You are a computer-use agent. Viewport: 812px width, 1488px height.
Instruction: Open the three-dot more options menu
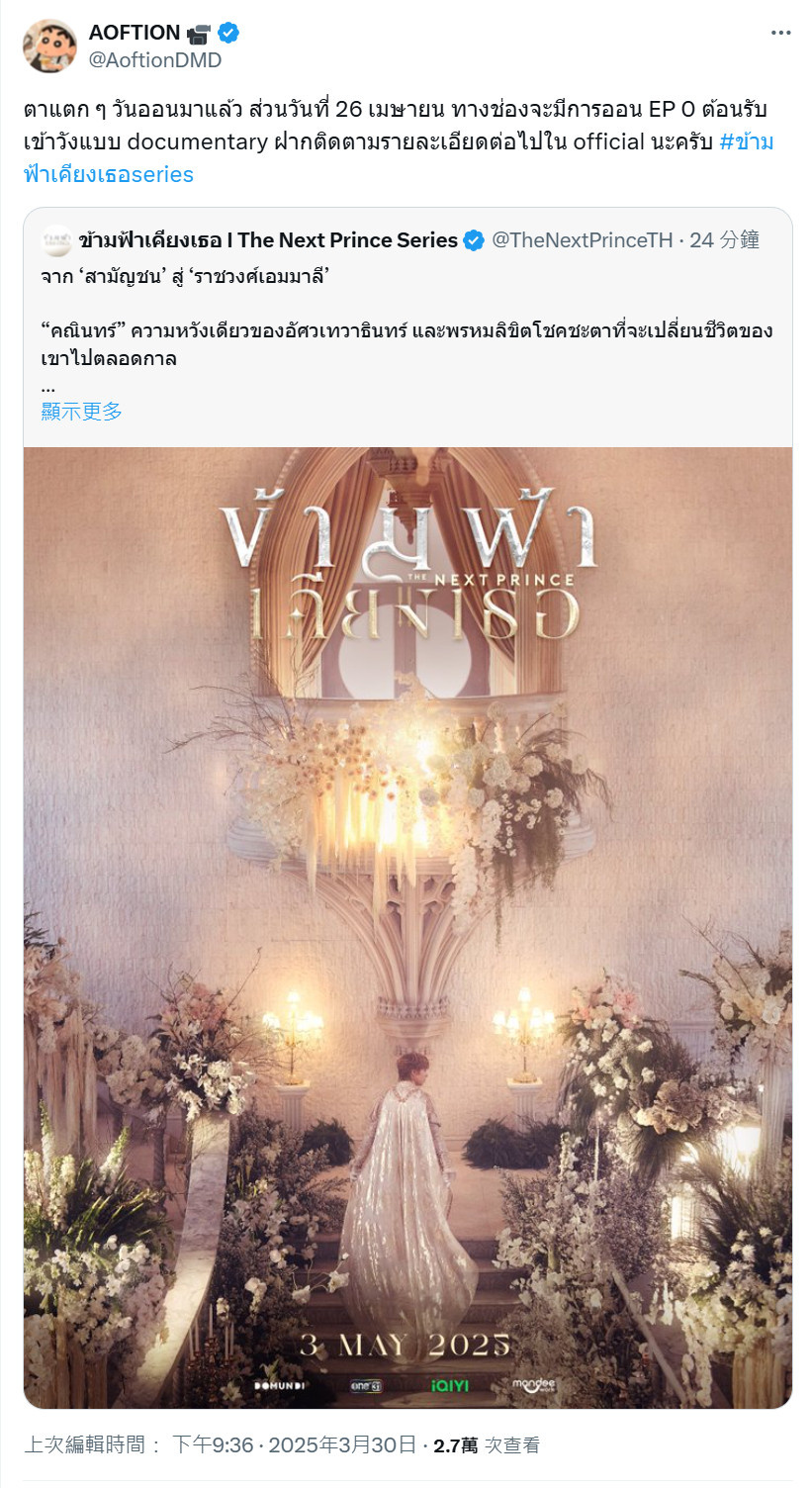coord(780,33)
